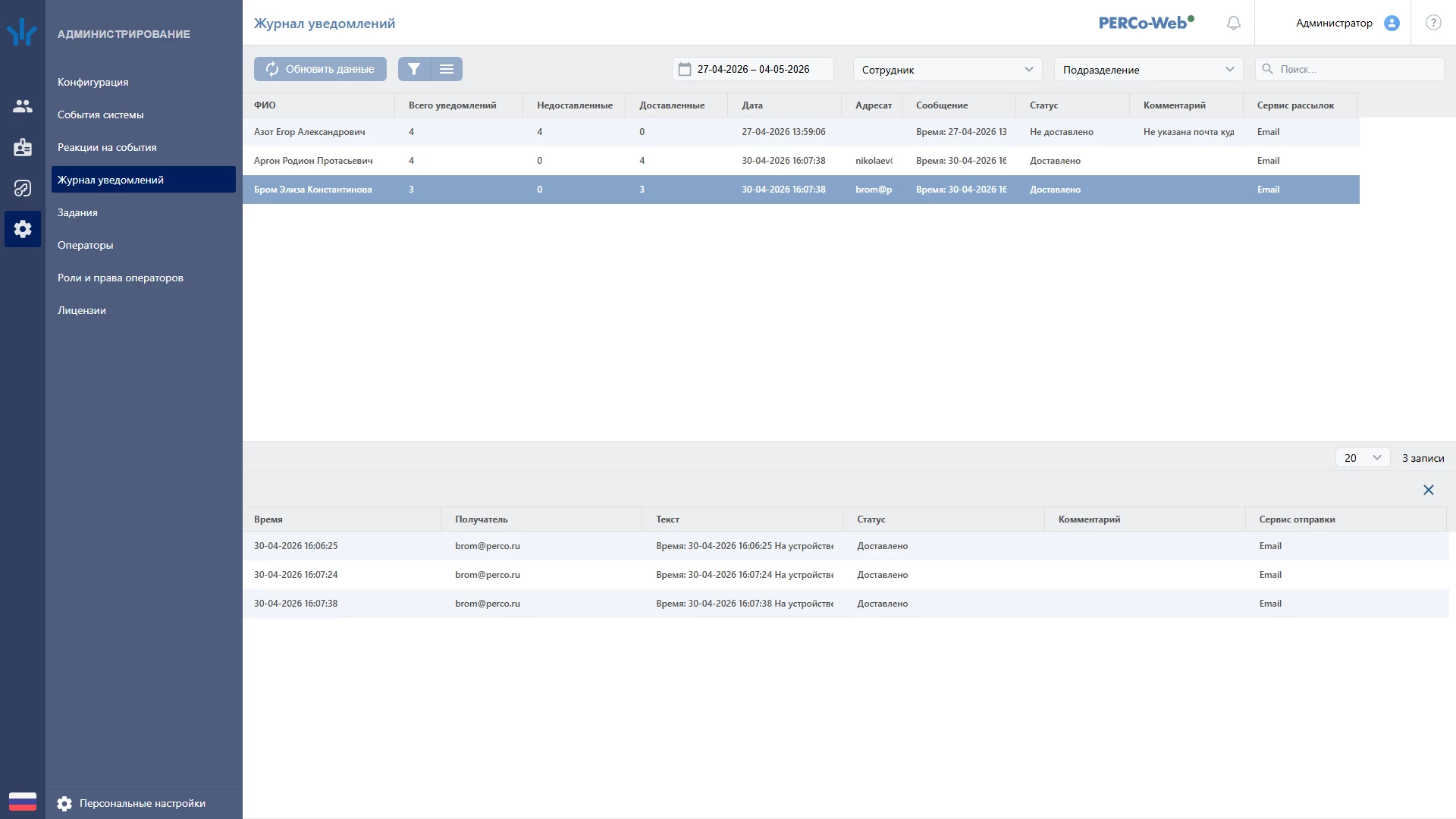Click the personal settings gear icon
The width and height of the screenshot is (1456, 819).
[64, 803]
